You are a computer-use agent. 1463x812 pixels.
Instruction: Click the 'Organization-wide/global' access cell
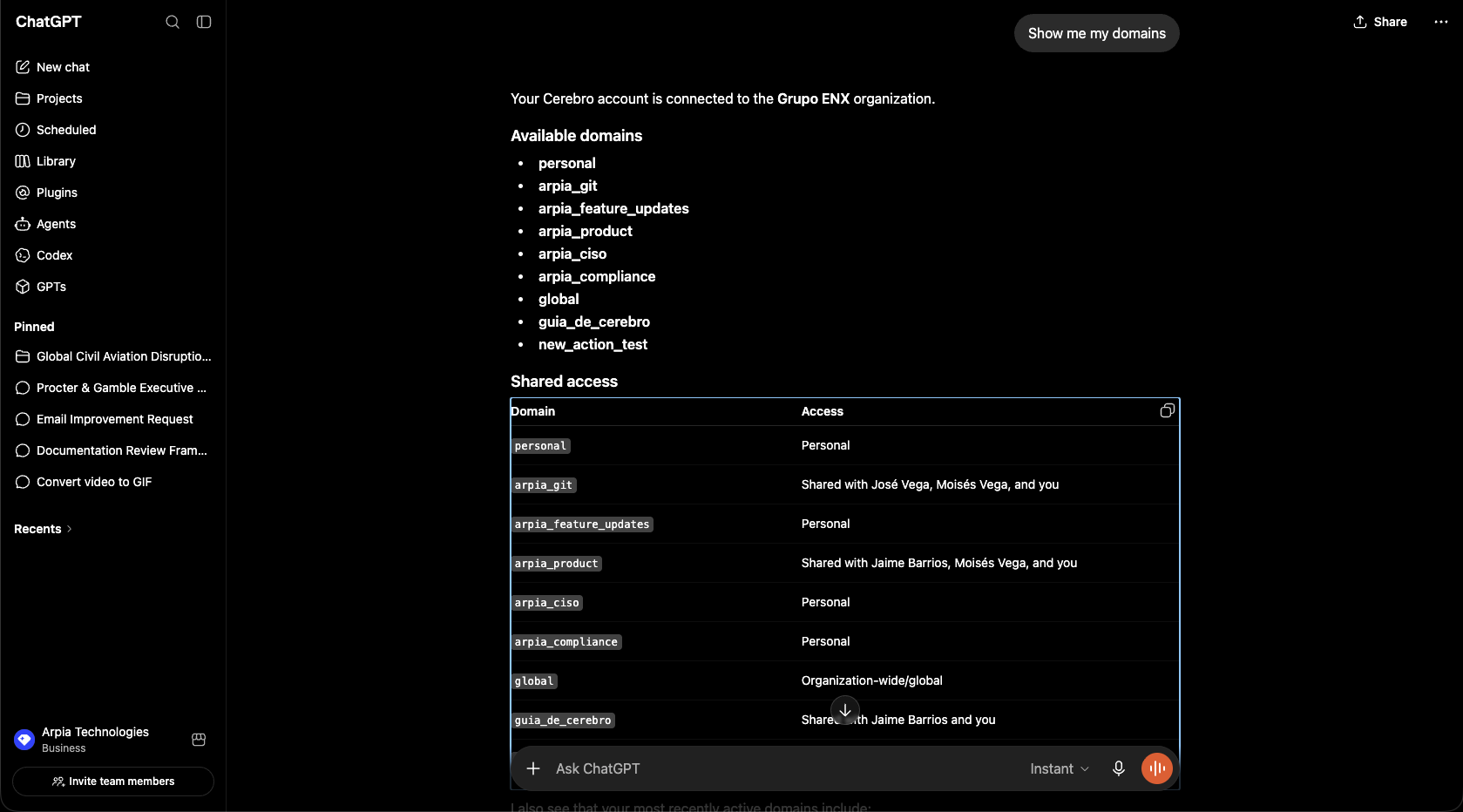(871, 680)
